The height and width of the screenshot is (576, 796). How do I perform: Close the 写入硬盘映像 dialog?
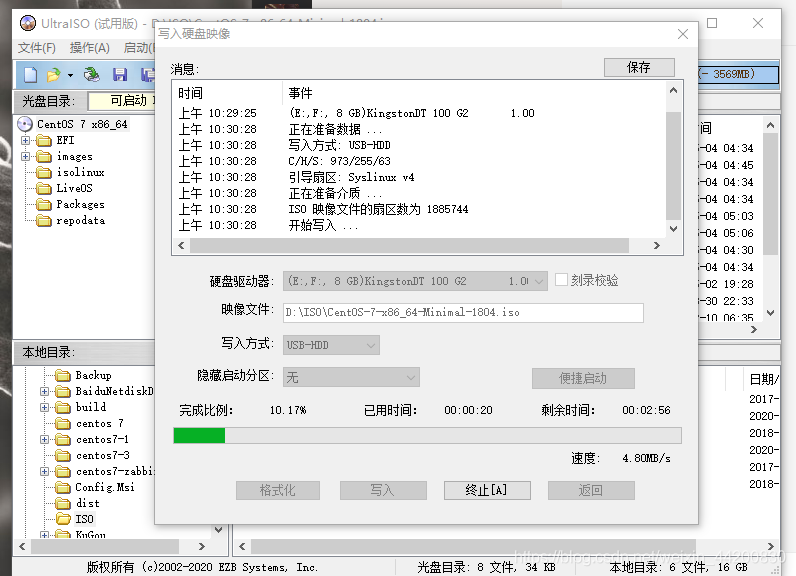coord(683,34)
